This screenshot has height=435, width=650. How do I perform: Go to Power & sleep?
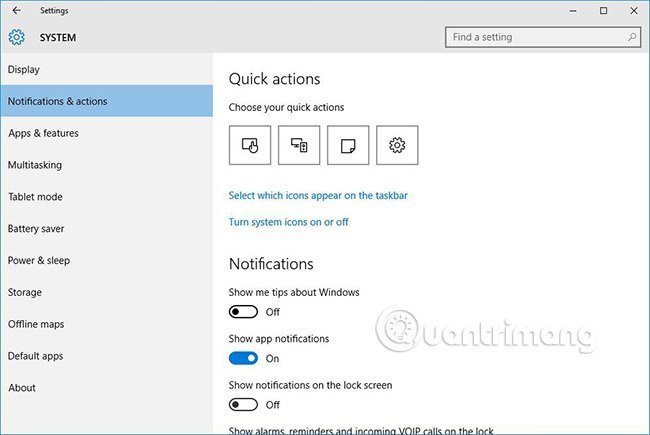107,260
